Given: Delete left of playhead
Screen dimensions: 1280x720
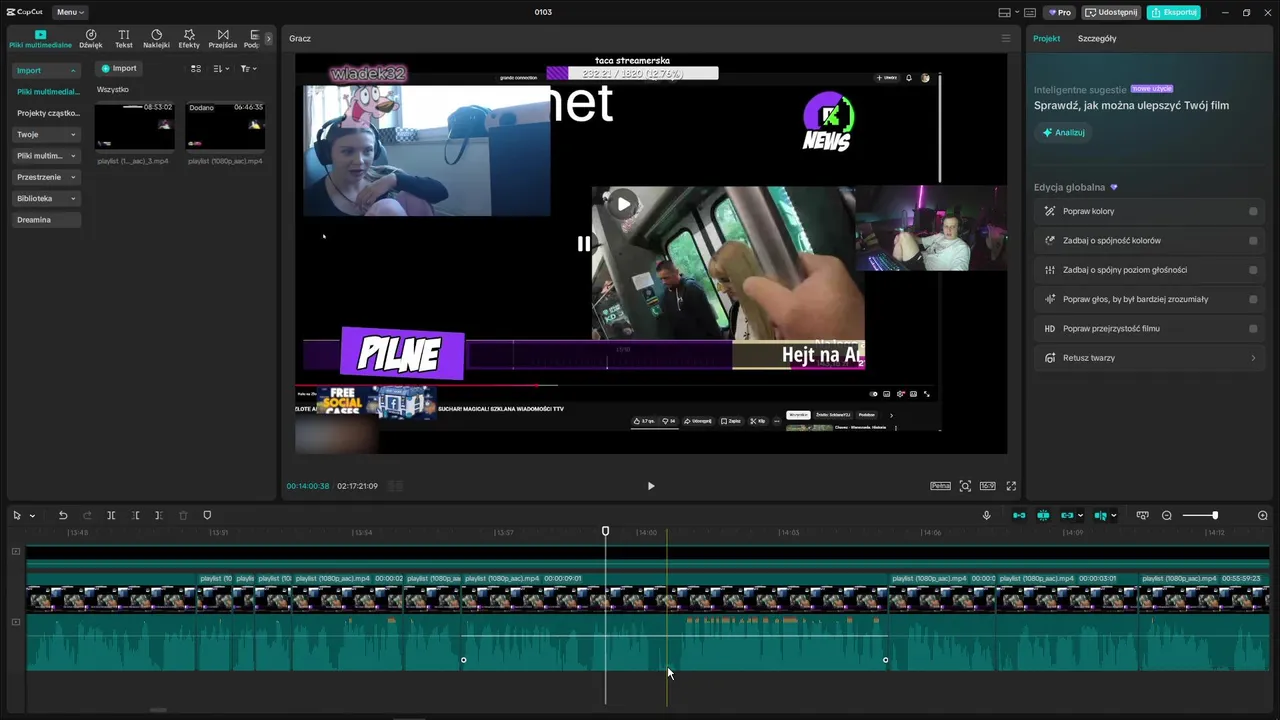Looking at the screenshot, I should tap(135, 515).
